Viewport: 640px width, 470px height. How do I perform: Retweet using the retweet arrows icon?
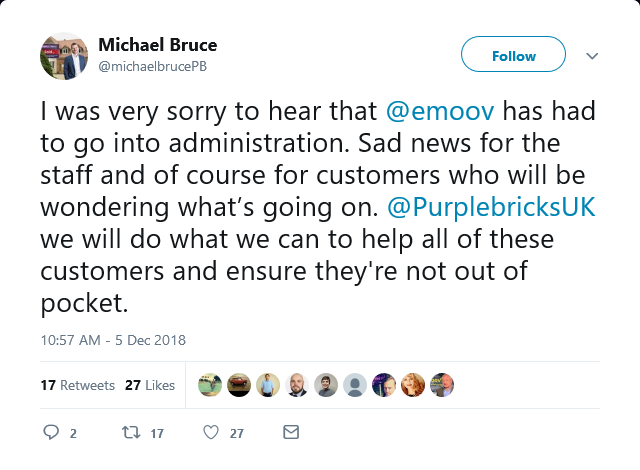click(x=131, y=432)
